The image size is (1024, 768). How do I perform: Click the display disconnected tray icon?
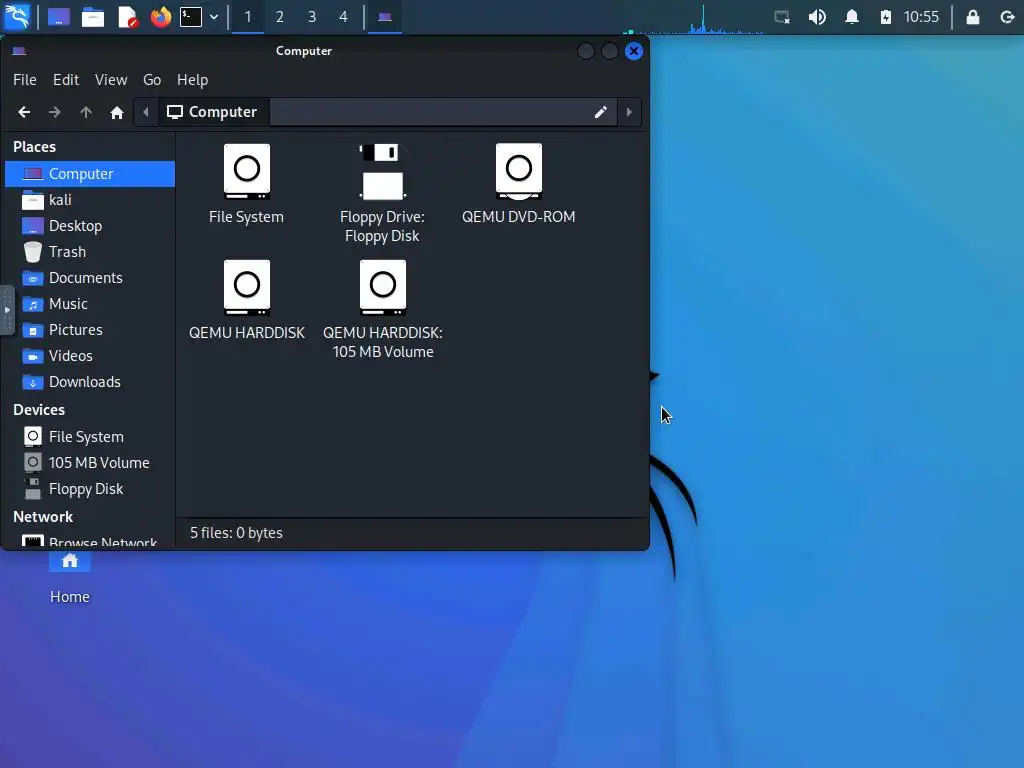pyautogui.click(x=782, y=17)
